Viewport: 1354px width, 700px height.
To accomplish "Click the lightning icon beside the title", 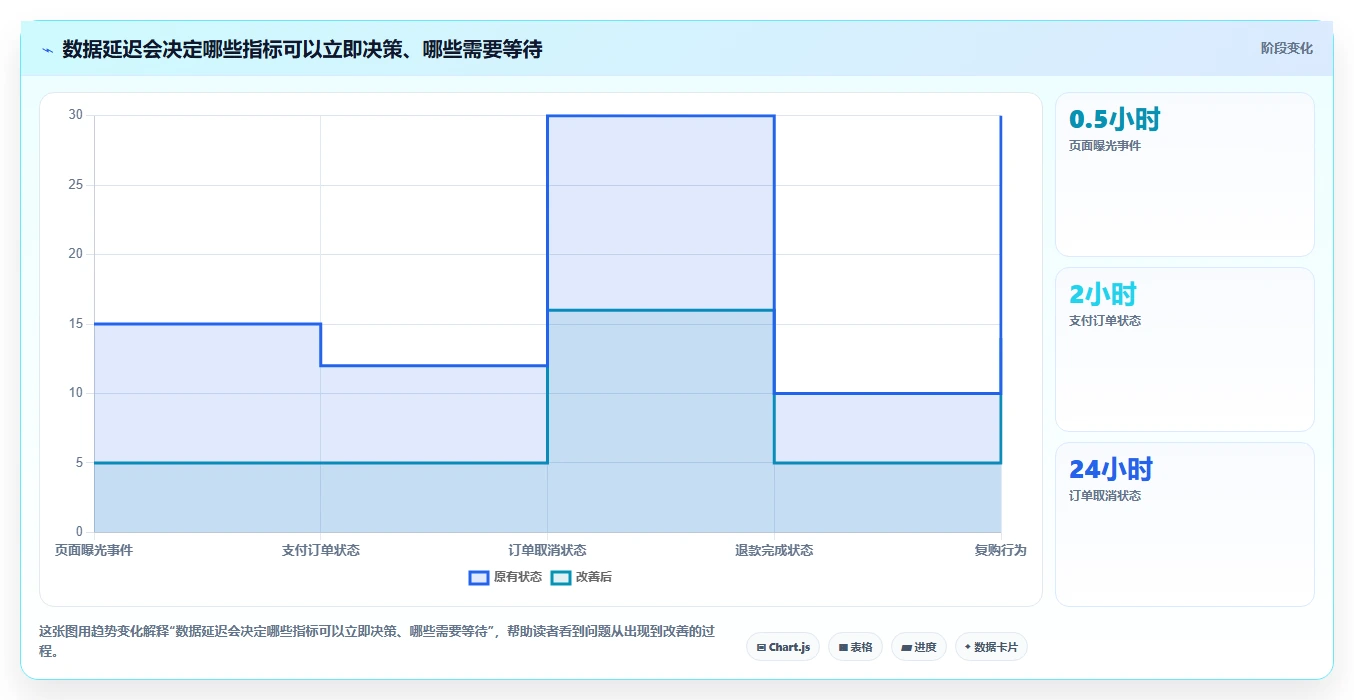I will tap(47, 50).
